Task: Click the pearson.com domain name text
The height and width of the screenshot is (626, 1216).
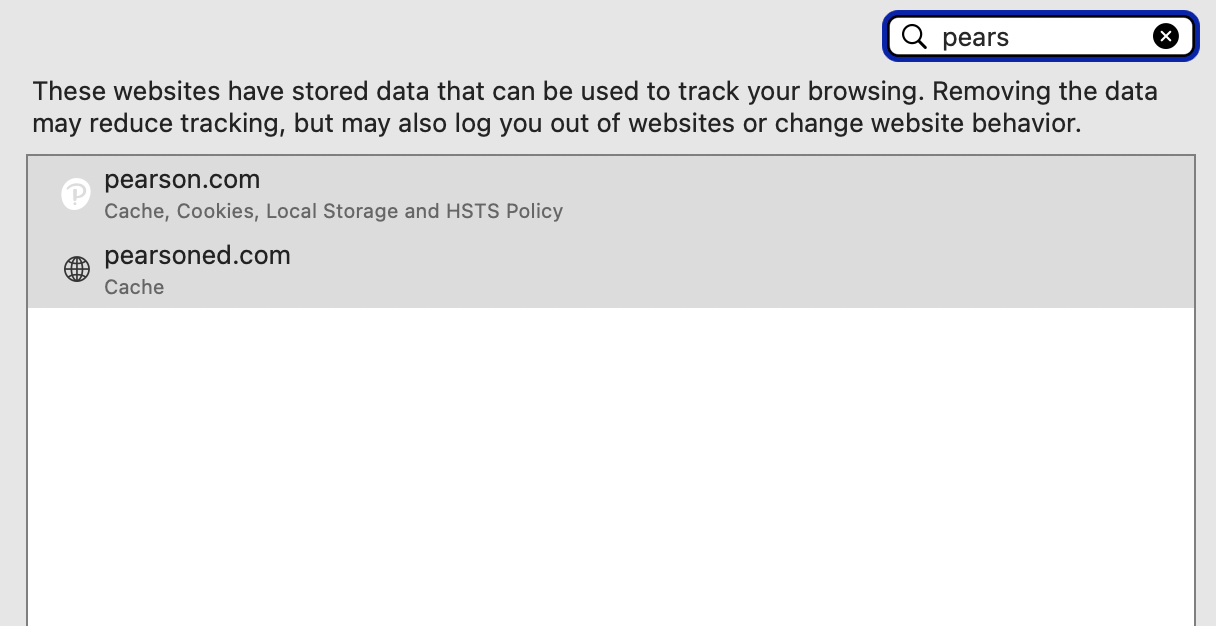Action: pos(182,180)
